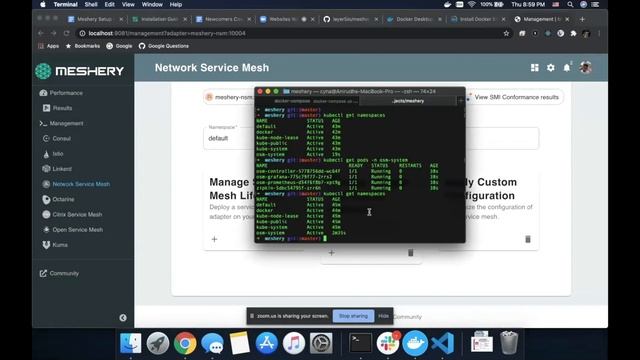Open the Google Questions bookmark
640x360 pixels.
pyautogui.click(x=164, y=46)
